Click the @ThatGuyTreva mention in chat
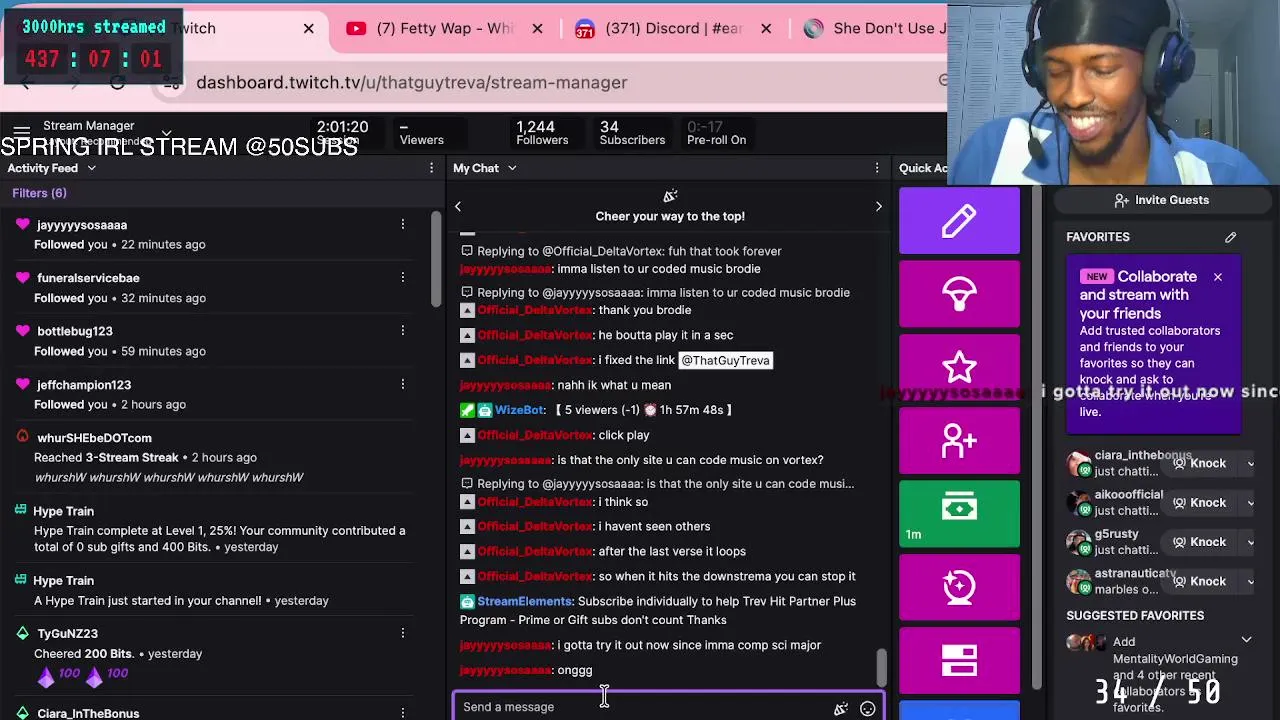The image size is (1280, 720). 725,360
